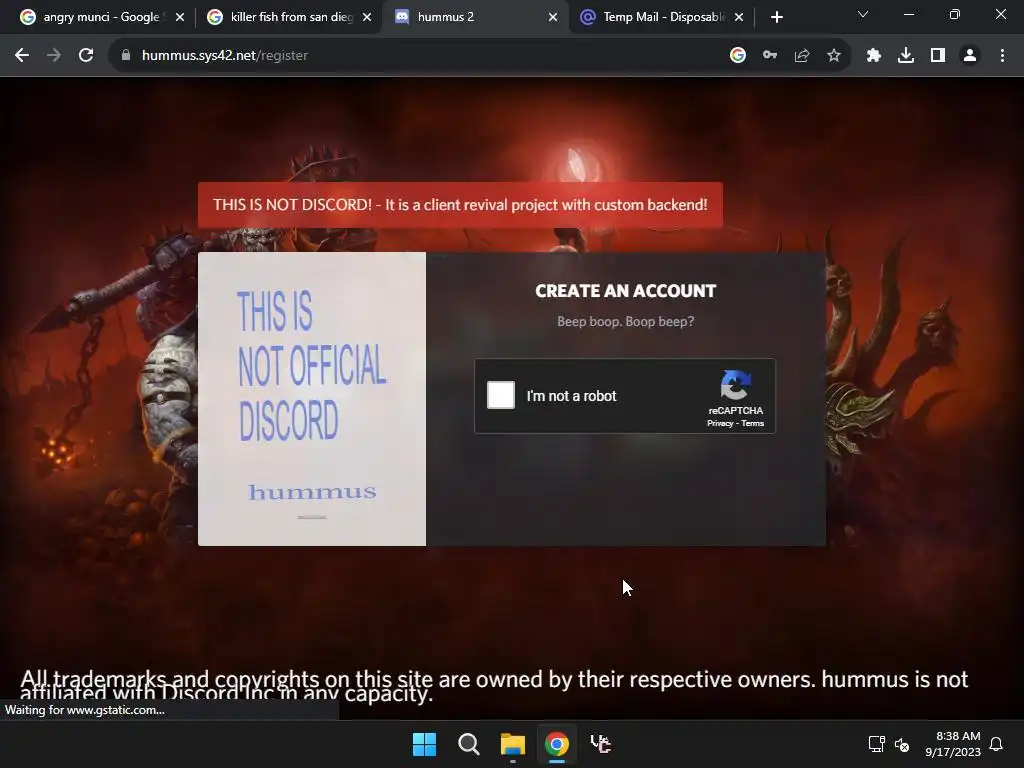Open the clock showing 8:38 AM
Image resolution: width=1024 pixels, height=768 pixels.
click(953, 744)
